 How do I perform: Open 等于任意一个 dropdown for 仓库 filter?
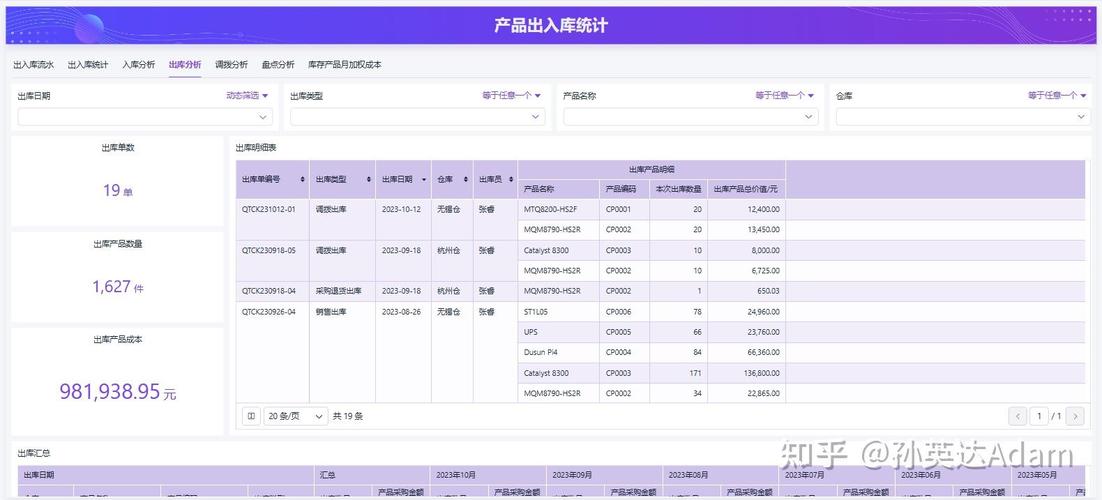[1057, 96]
